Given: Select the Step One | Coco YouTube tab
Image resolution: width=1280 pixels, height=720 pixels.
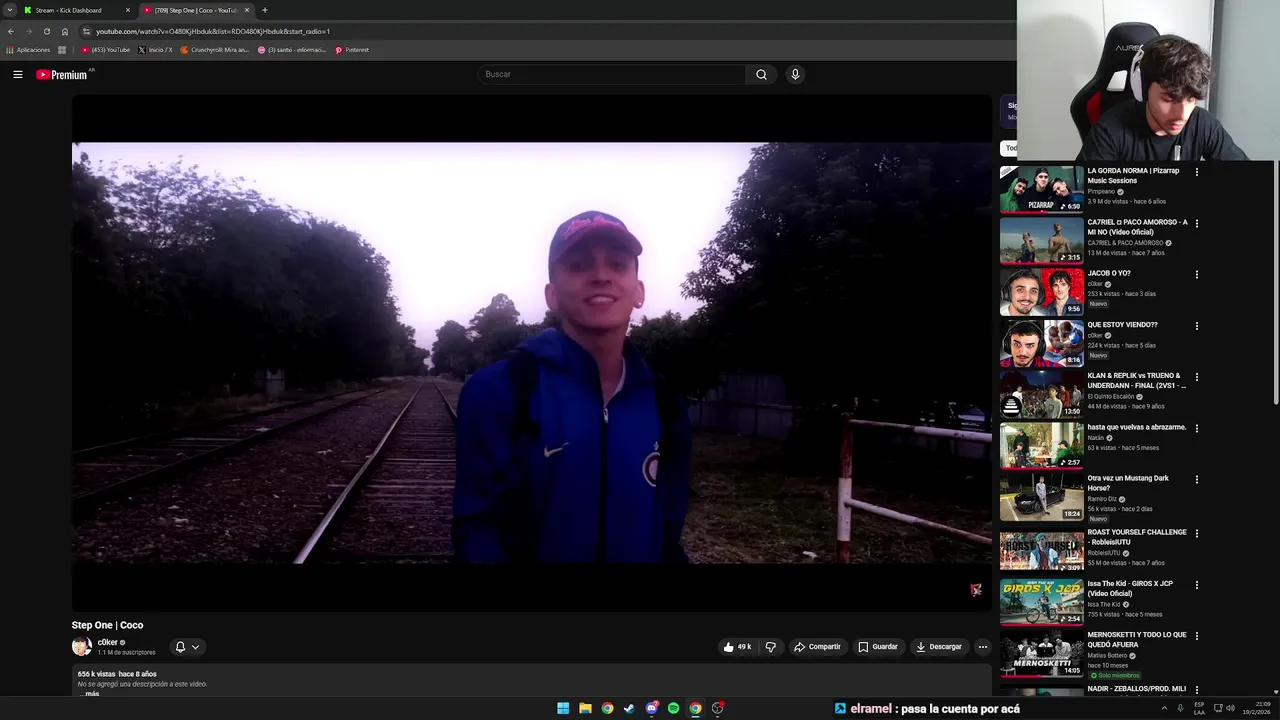Looking at the screenshot, I should coord(196,10).
